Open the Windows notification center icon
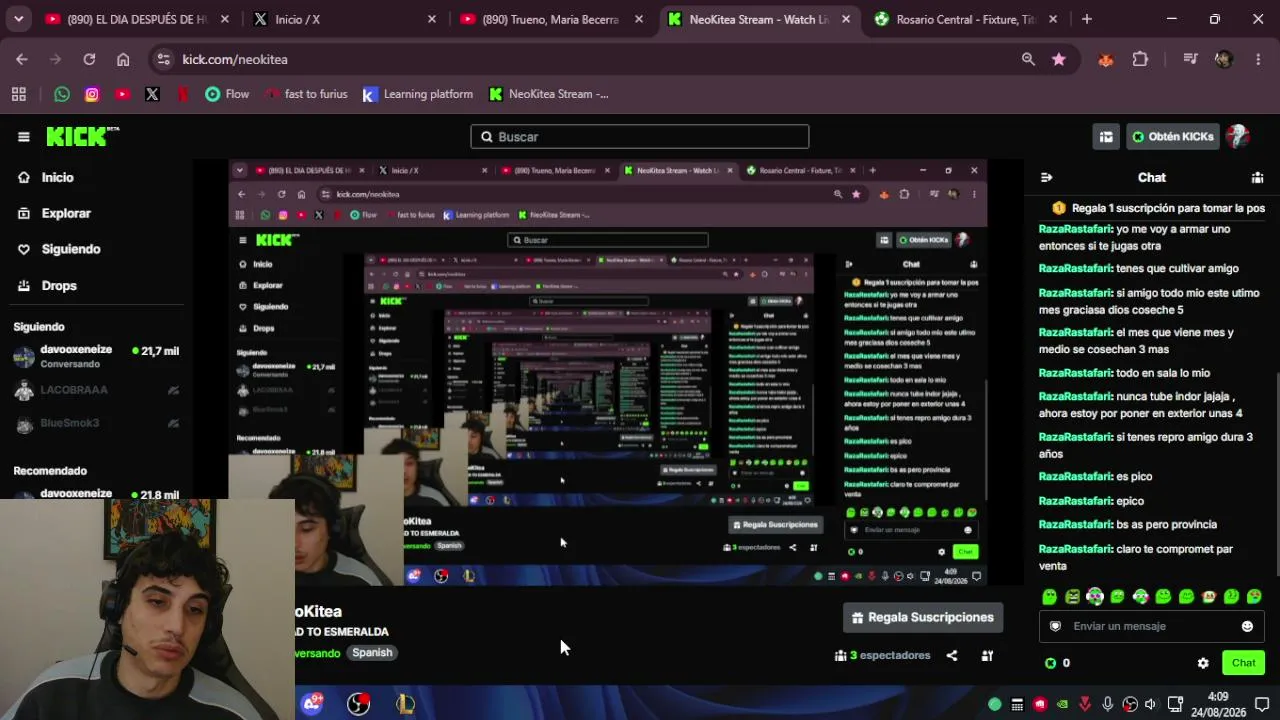 1262,704
